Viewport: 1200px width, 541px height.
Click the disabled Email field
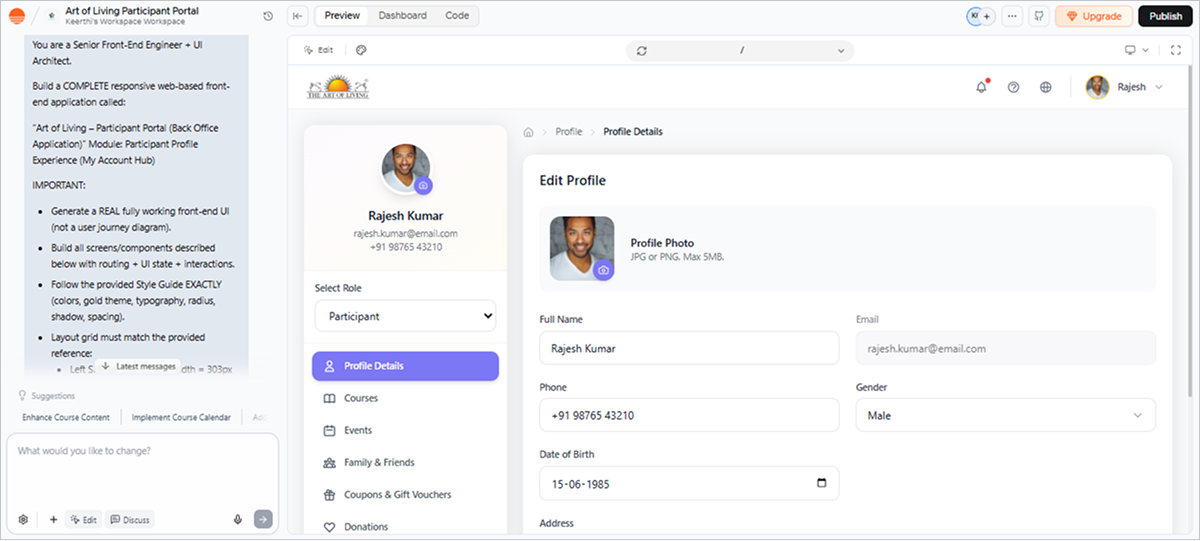(x=1005, y=348)
